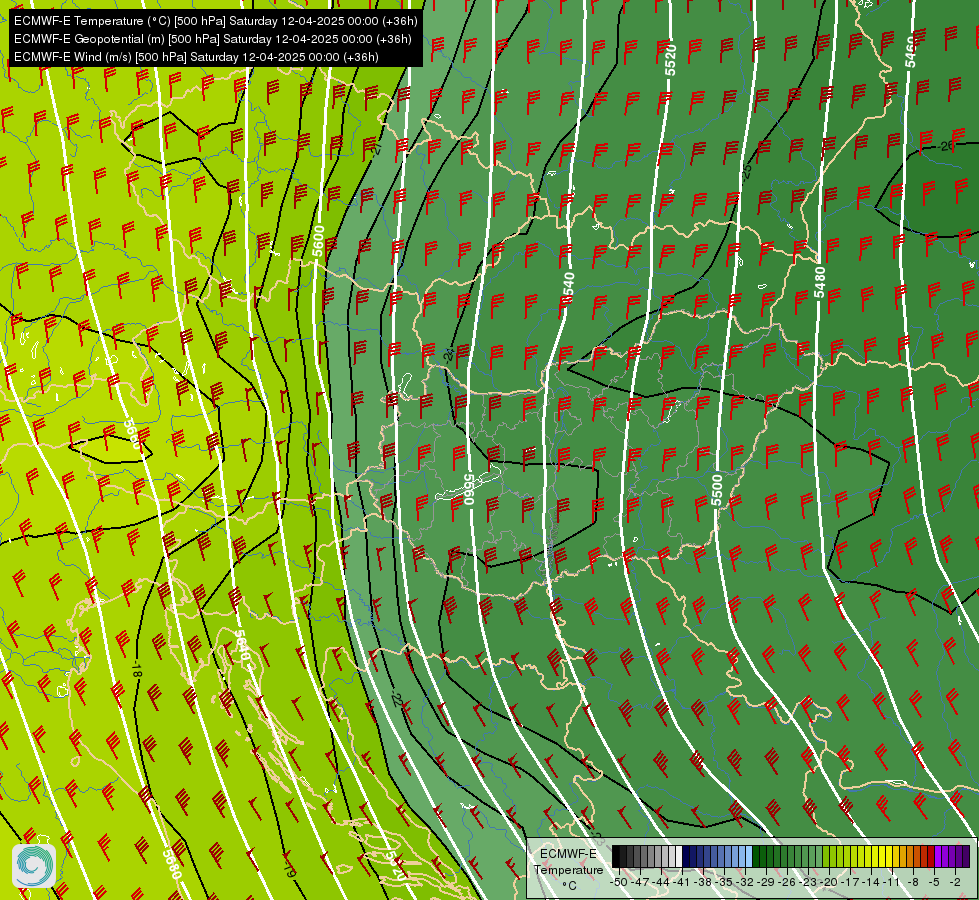Click the 5640 geopotential contour label
The height and width of the screenshot is (900, 979).
pyautogui.click(x=242, y=646)
